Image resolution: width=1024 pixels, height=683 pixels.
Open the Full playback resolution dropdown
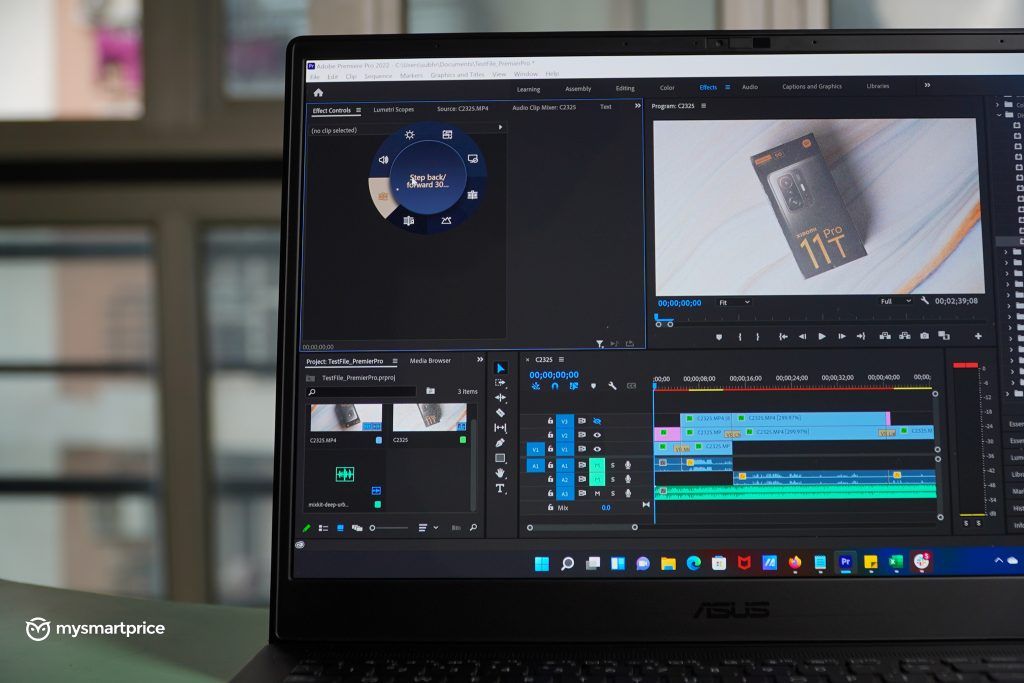coord(895,301)
